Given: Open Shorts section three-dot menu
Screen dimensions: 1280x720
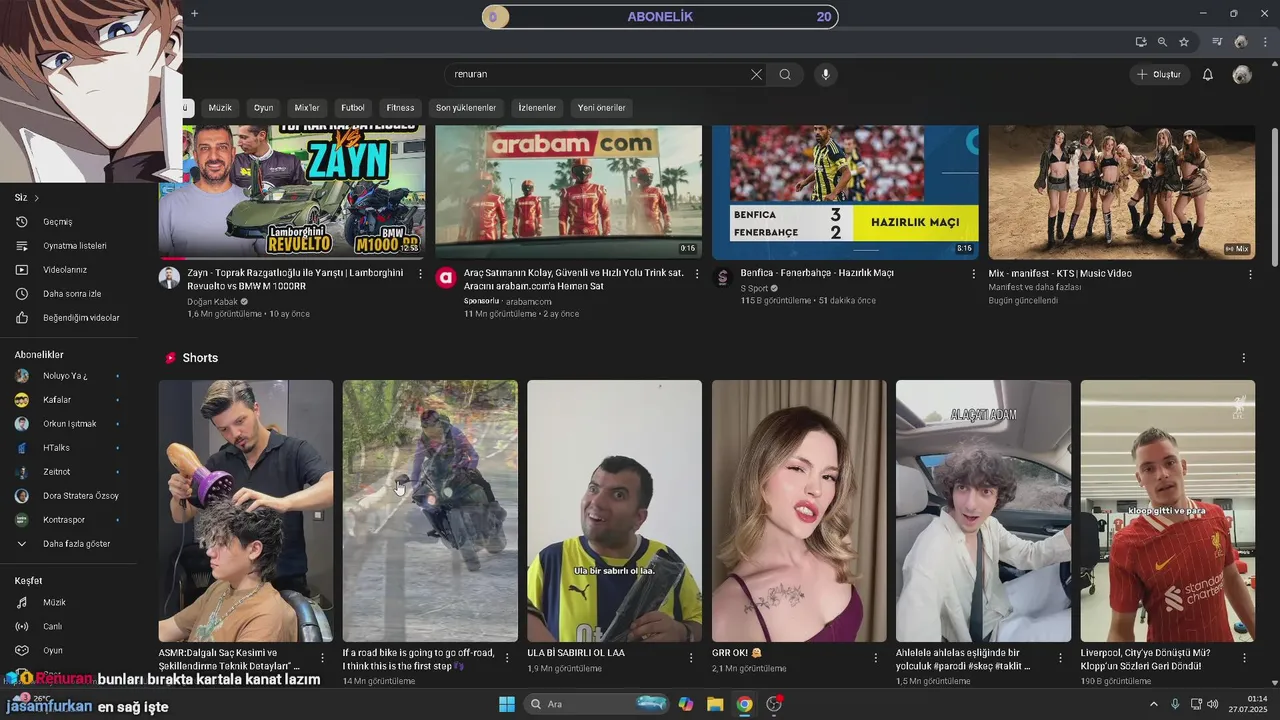Looking at the screenshot, I should [x=1244, y=358].
